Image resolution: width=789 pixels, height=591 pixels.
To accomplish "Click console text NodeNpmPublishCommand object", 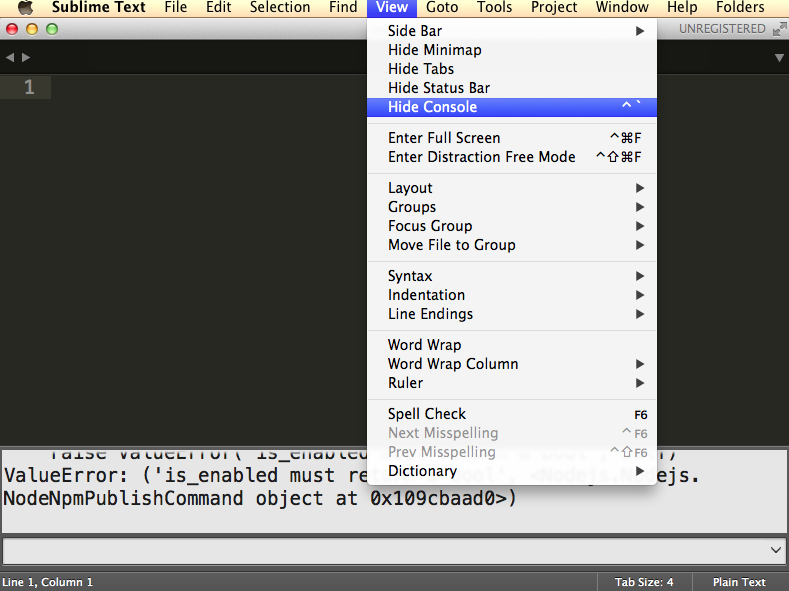I will [163, 498].
